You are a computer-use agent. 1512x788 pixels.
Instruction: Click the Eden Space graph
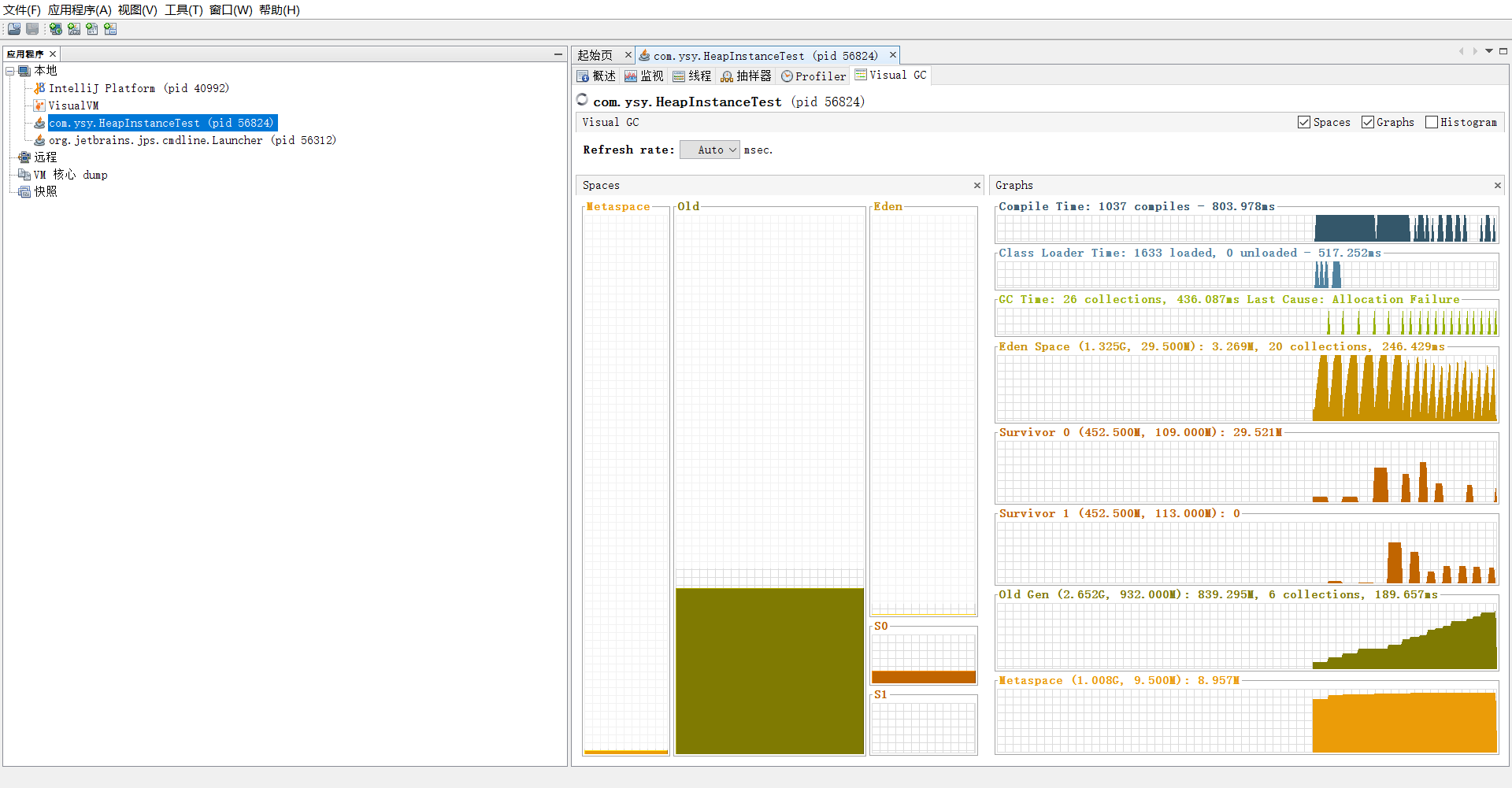pos(1247,388)
